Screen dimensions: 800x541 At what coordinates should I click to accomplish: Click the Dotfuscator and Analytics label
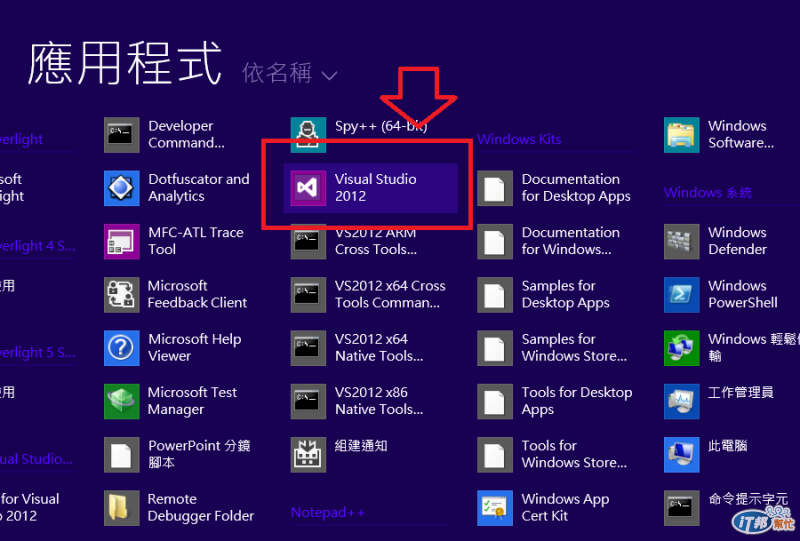tap(199, 187)
